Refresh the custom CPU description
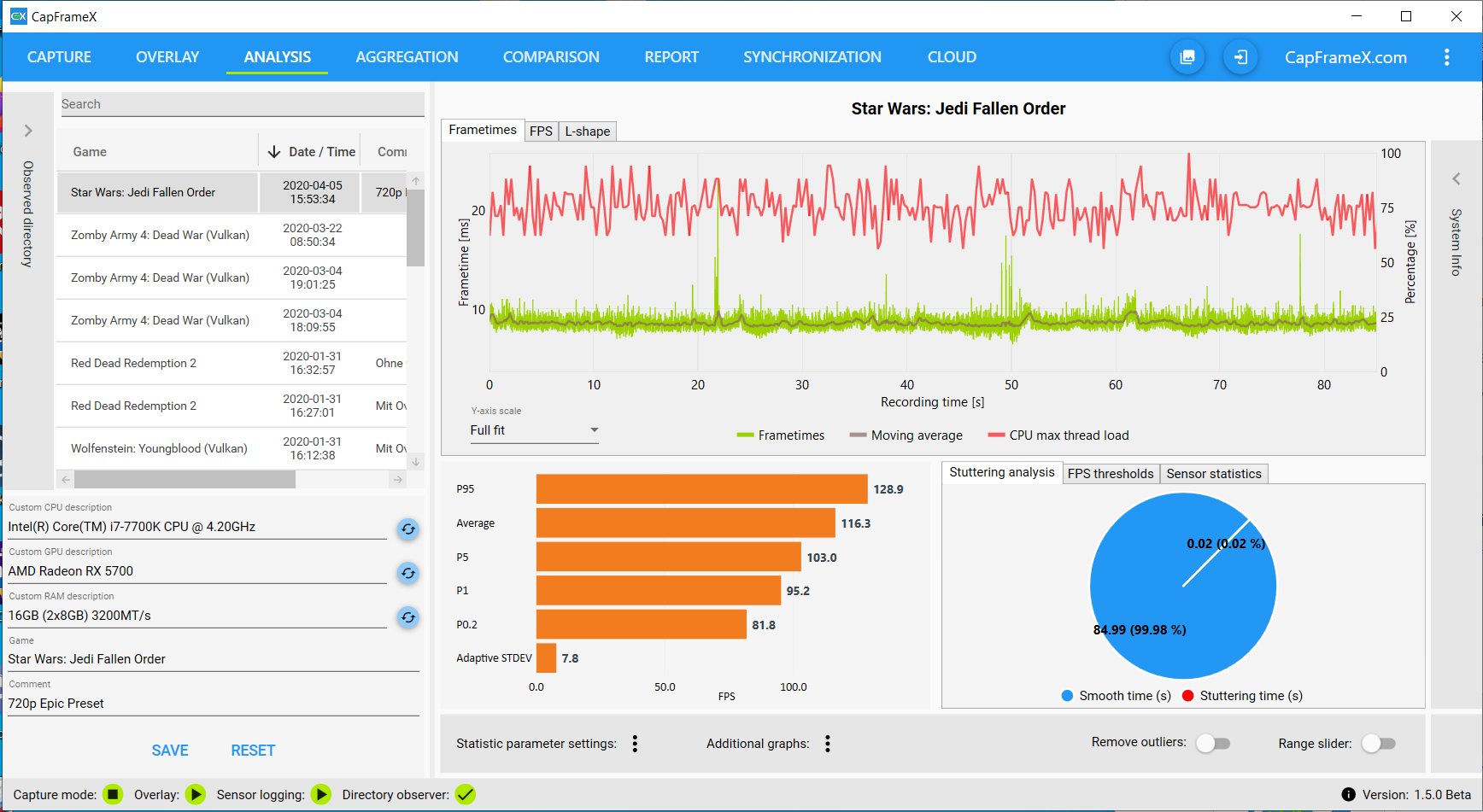The image size is (1483, 812). [408, 529]
